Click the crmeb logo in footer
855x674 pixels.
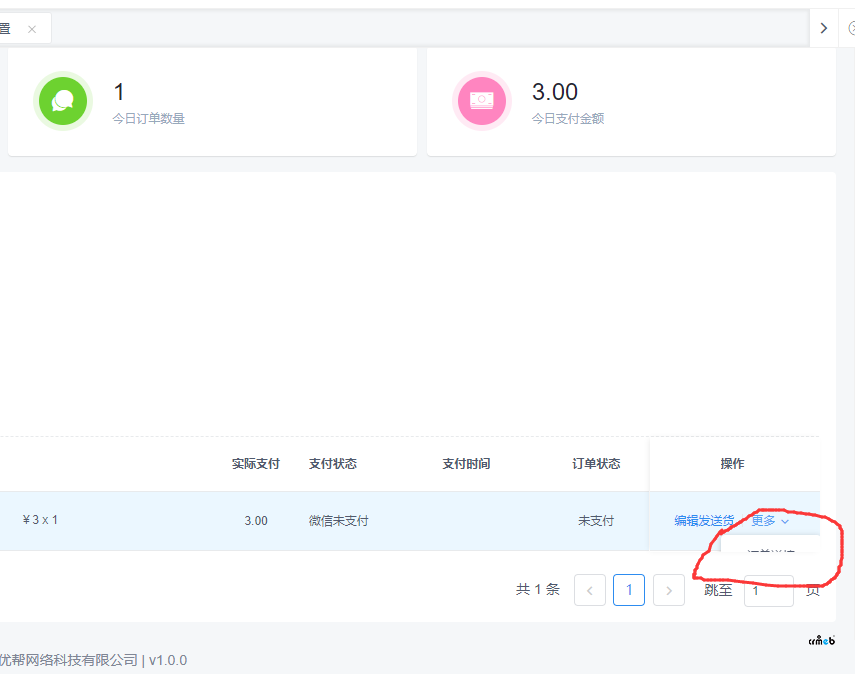[x=822, y=640]
